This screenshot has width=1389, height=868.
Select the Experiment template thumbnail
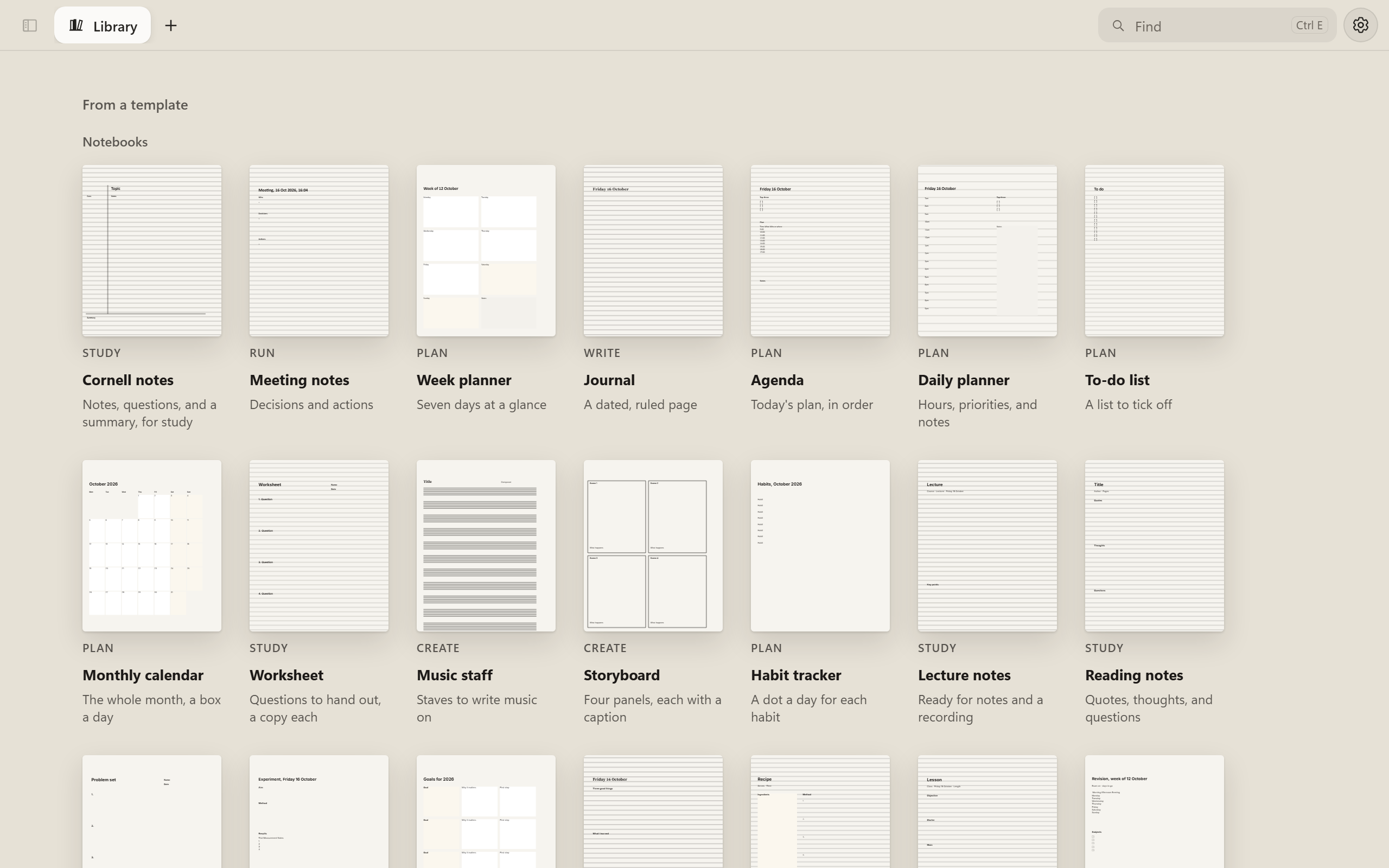tap(319, 812)
